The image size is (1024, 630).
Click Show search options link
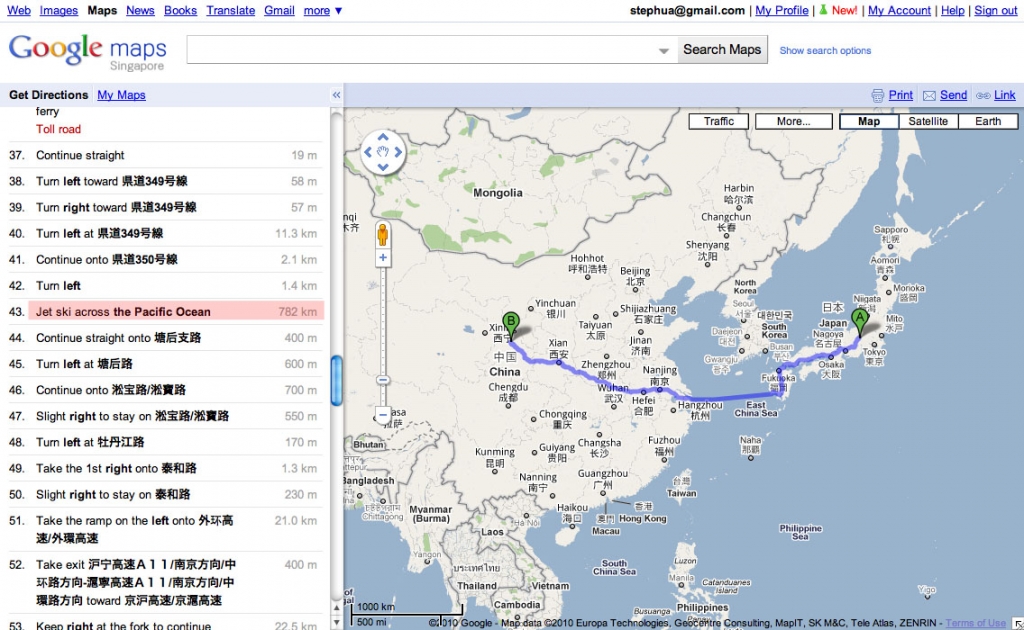coord(825,50)
